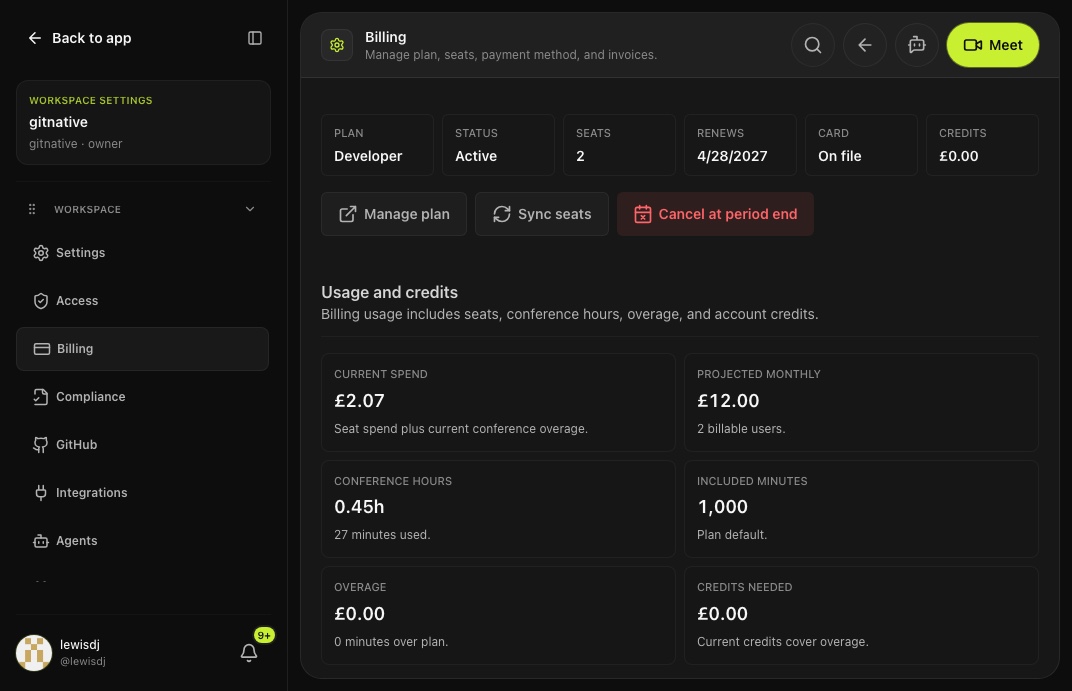Toggle the sidebar panel icon
The width and height of the screenshot is (1072, 691).
(254, 38)
